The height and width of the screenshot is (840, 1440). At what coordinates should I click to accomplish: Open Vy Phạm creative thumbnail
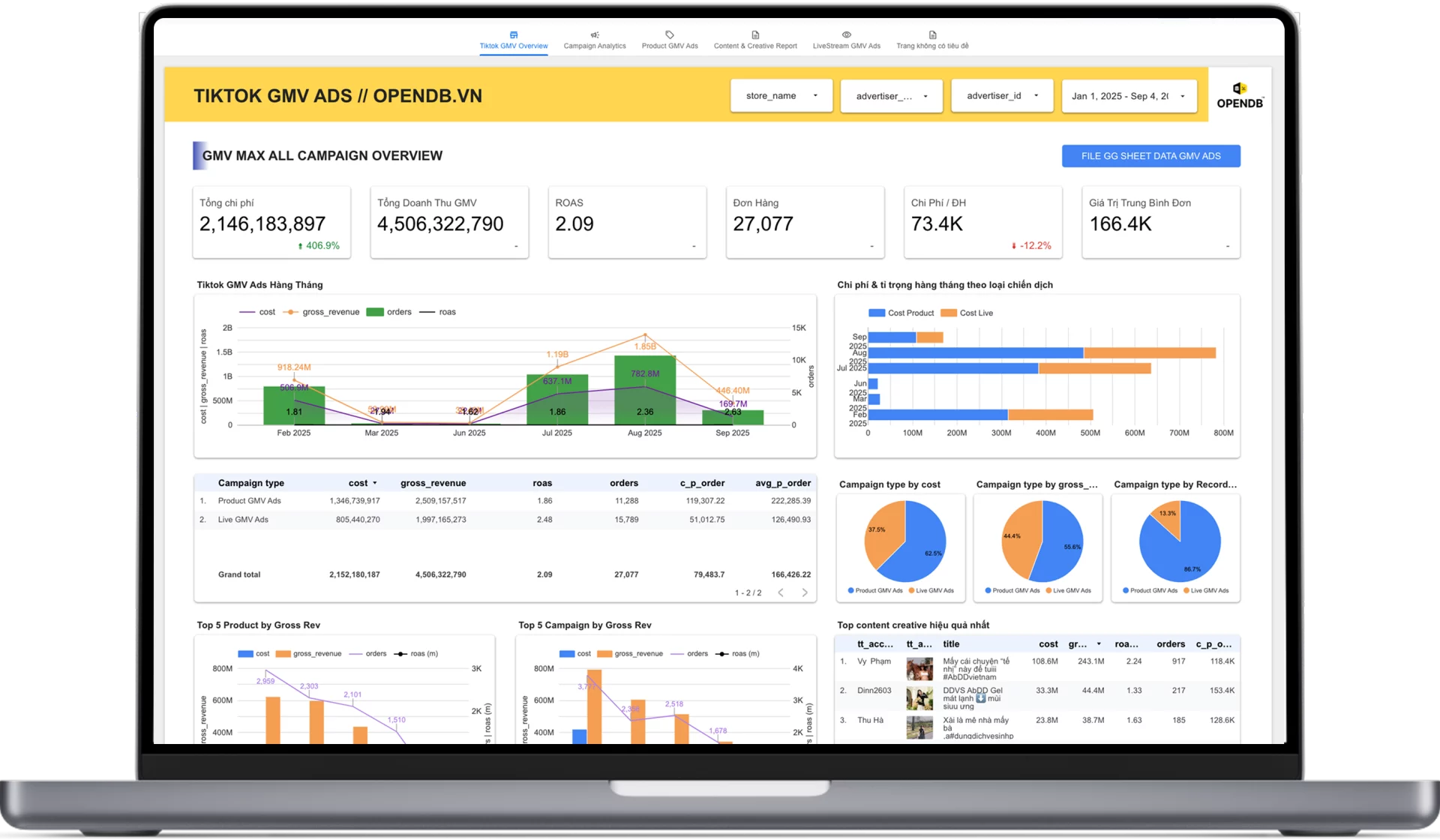coord(919,668)
